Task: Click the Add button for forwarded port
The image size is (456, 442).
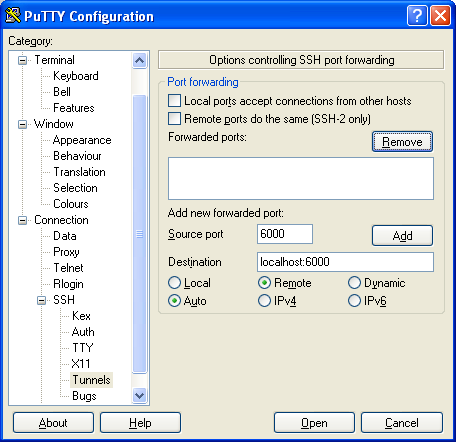Action: point(402,236)
